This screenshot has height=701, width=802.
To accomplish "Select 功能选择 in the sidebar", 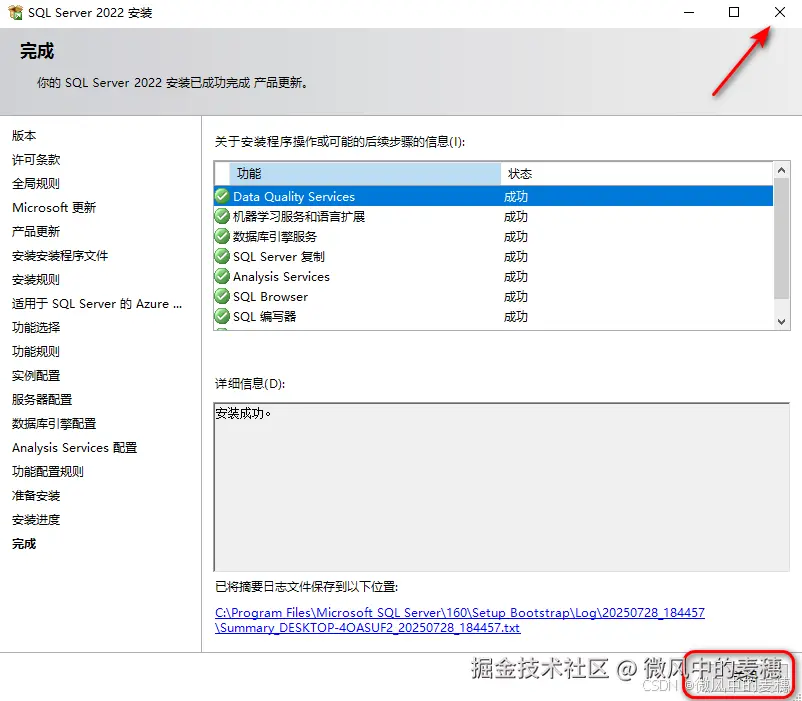I will [37, 327].
